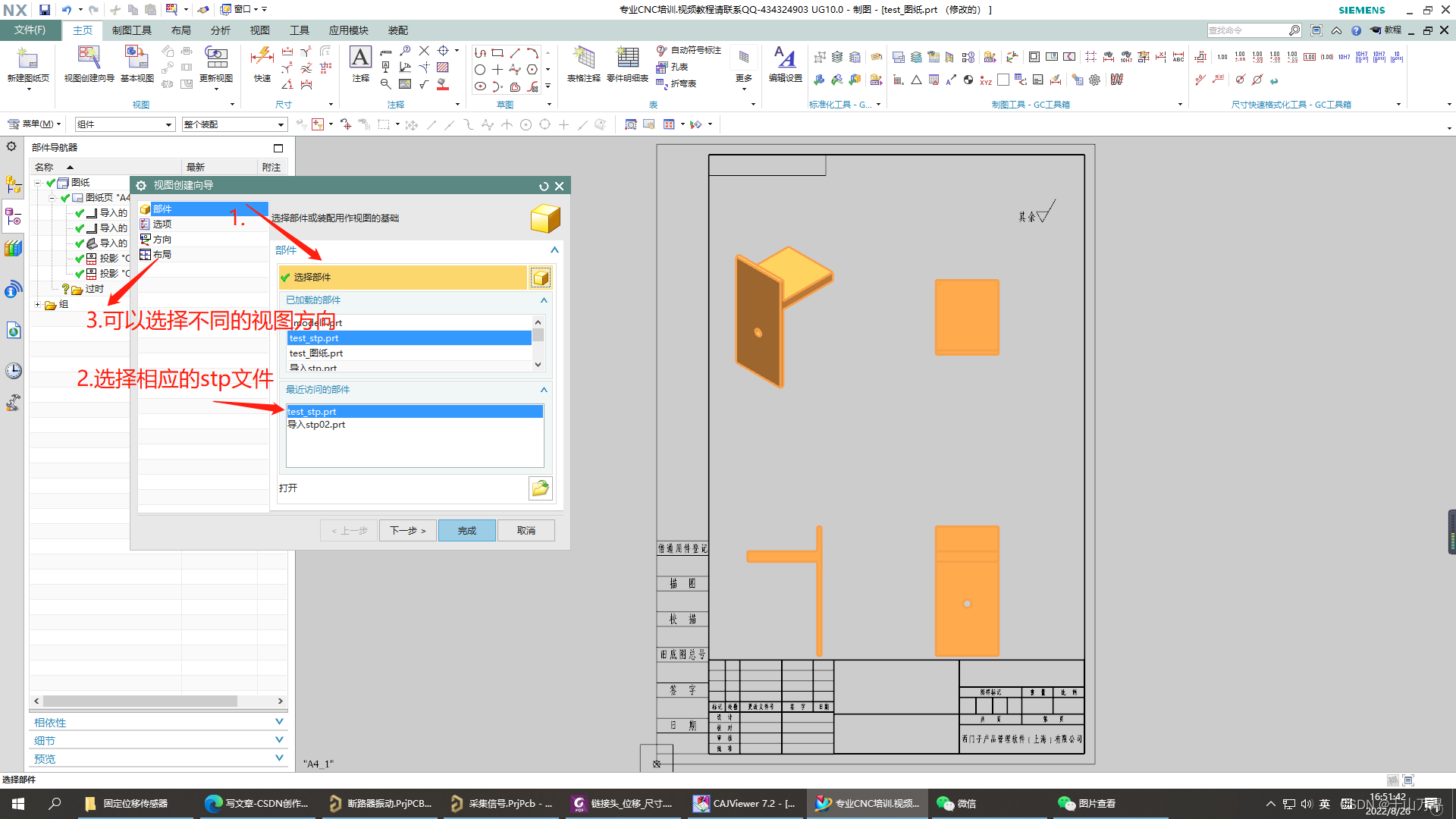Click the Select Part cube icon in the dialog

[x=541, y=278]
